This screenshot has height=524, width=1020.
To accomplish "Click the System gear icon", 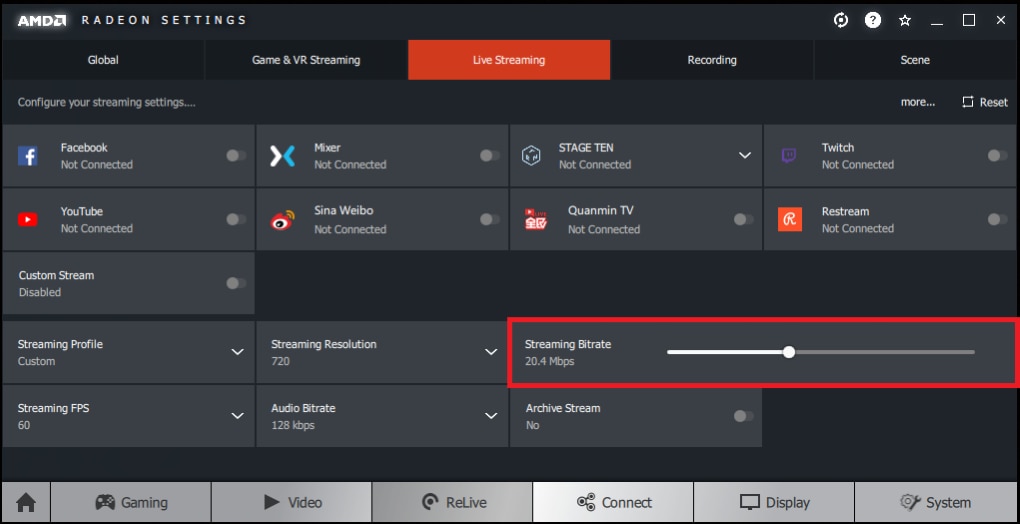I will click(910, 503).
